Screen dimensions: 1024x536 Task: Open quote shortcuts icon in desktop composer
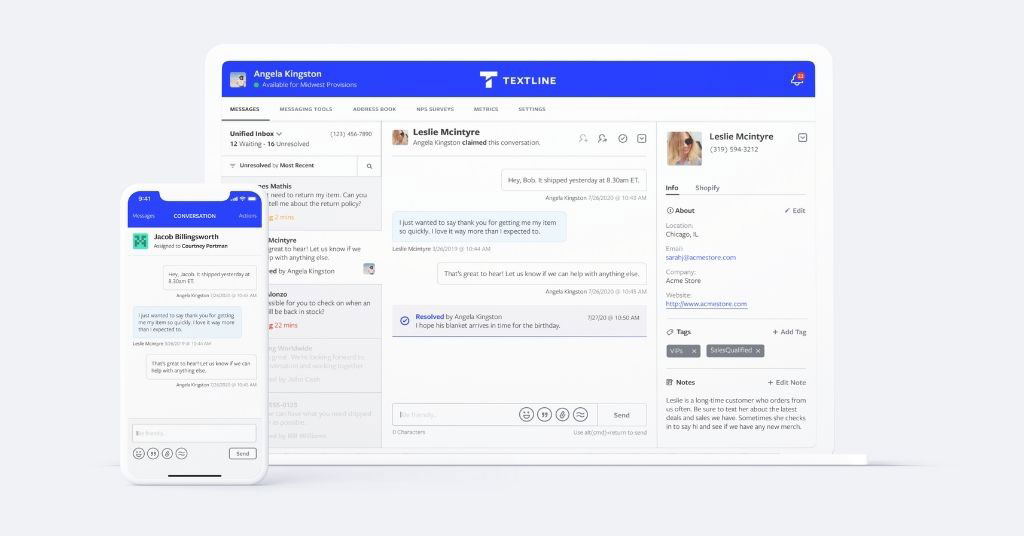click(x=544, y=415)
